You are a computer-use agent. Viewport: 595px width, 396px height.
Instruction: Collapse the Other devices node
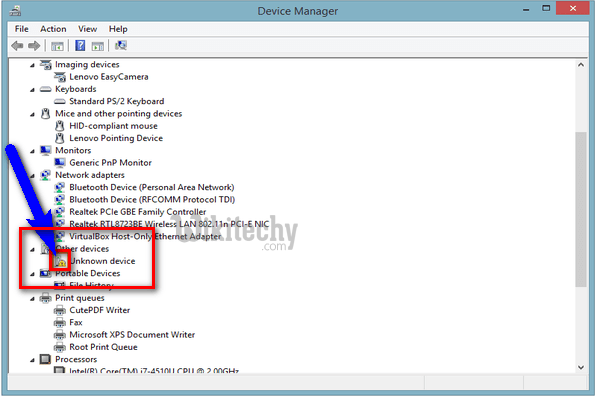[x=32, y=250]
